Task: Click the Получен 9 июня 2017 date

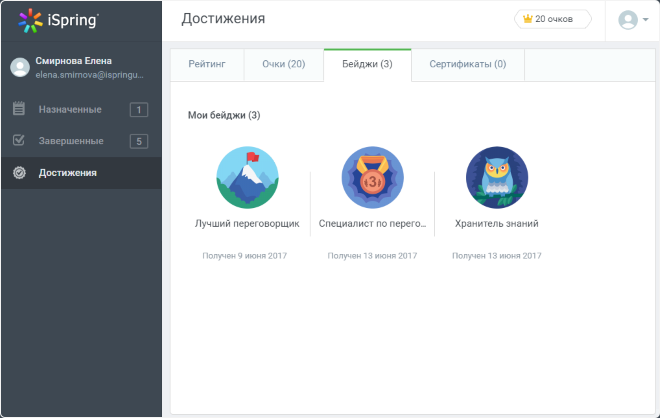Action: coord(245,256)
